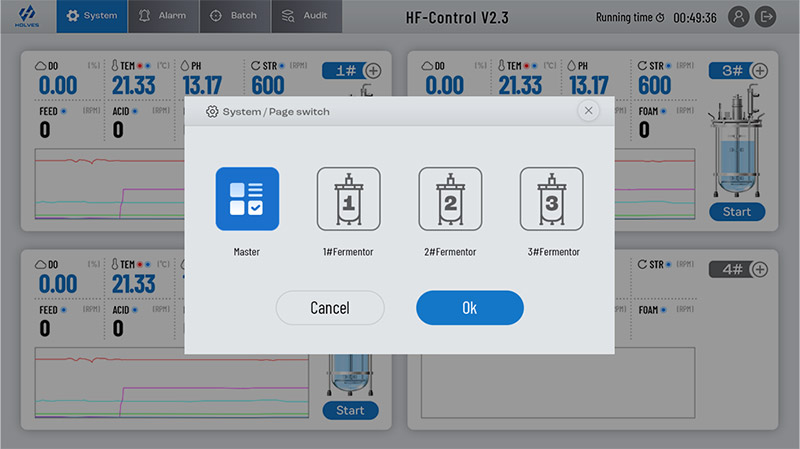Open the Batch tab

[234, 16]
